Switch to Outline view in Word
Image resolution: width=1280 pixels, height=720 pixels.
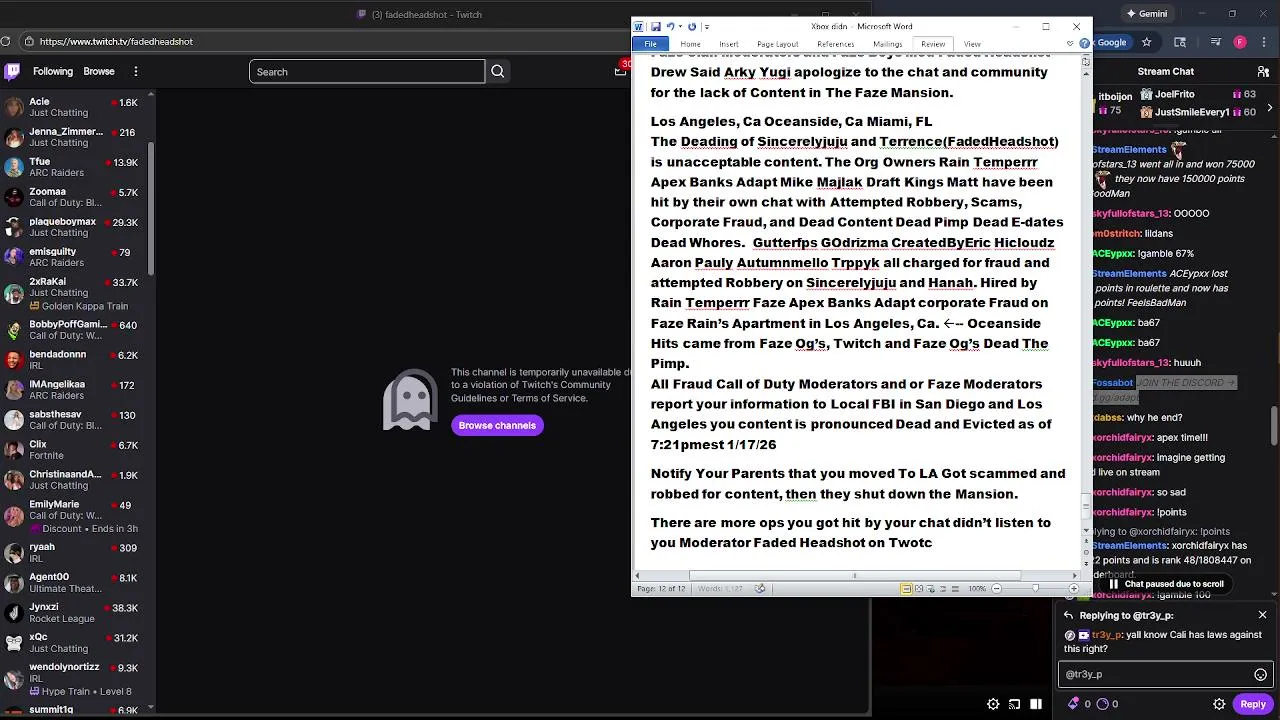click(943, 588)
